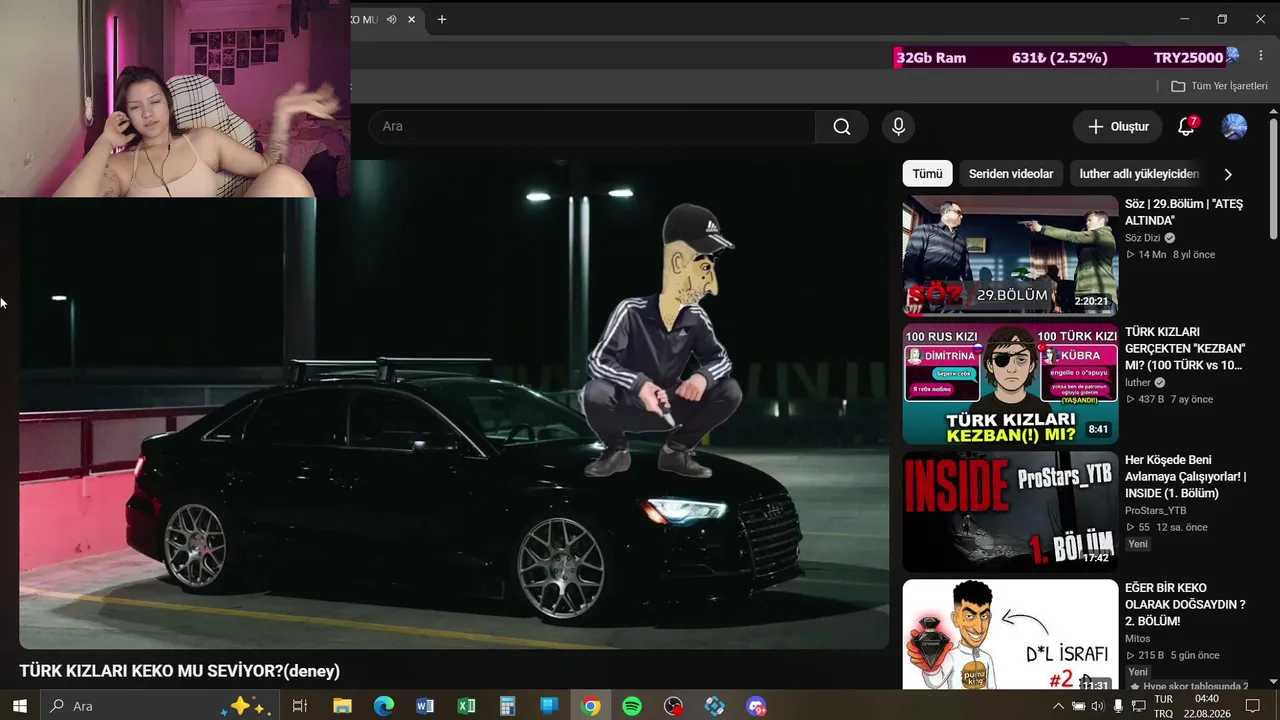Click the video title TÜRK KIZLARI KEKO MU SEVİYOR

click(x=180, y=671)
